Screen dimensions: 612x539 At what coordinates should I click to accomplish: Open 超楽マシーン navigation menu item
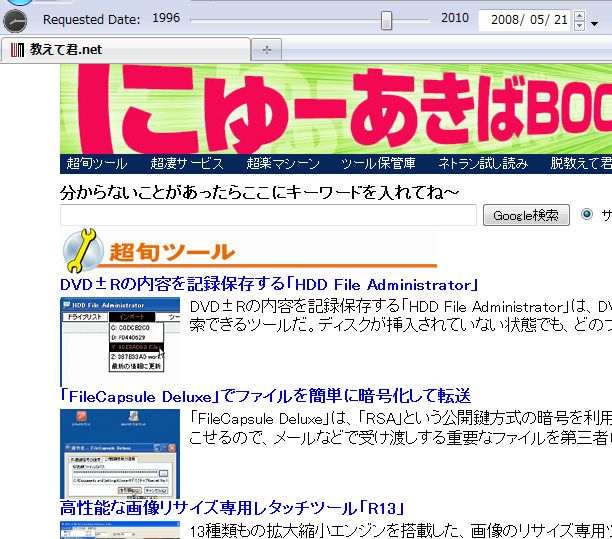283,163
